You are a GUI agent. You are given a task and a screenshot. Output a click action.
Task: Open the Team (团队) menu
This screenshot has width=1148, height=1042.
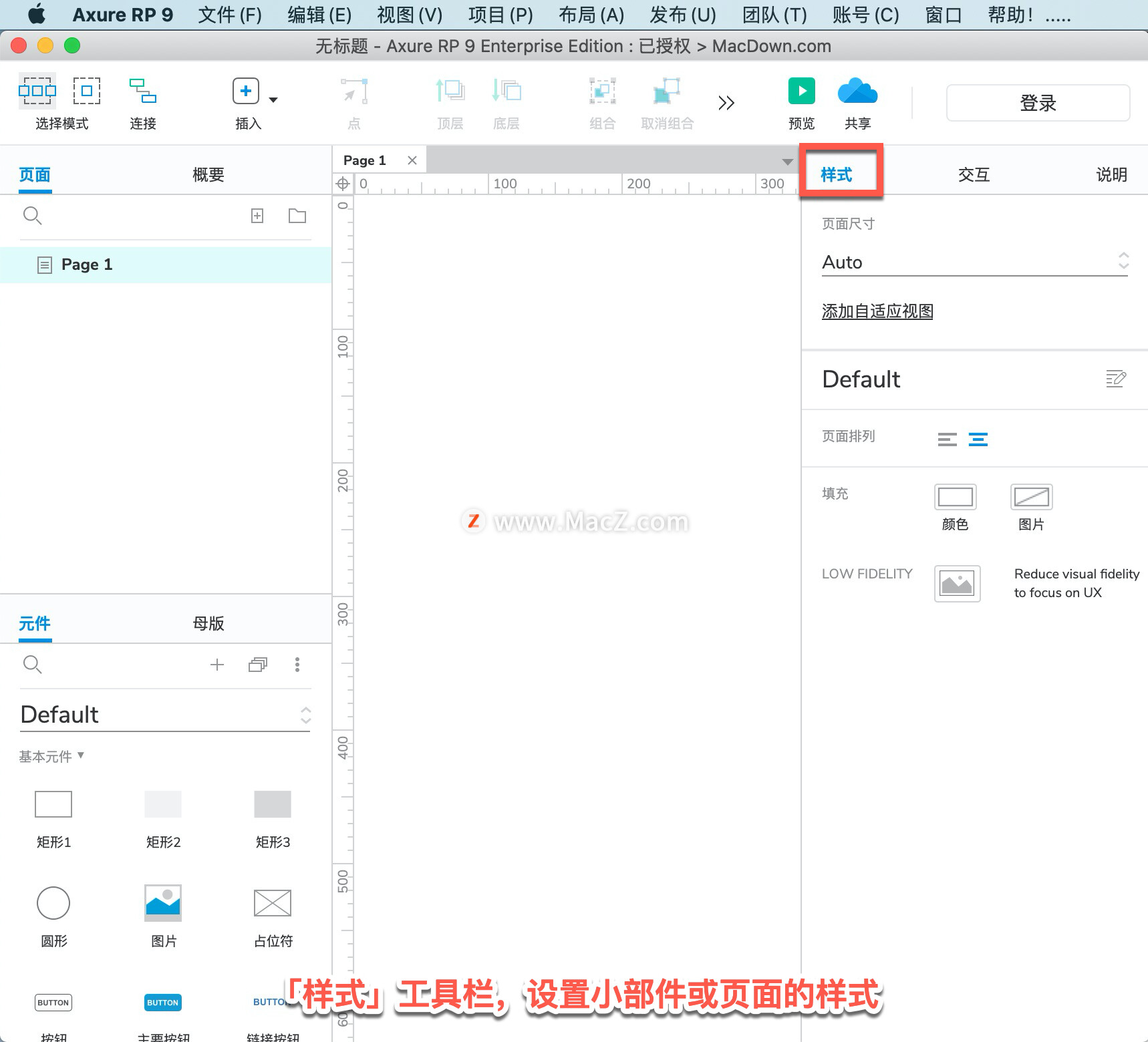(x=774, y=15)
